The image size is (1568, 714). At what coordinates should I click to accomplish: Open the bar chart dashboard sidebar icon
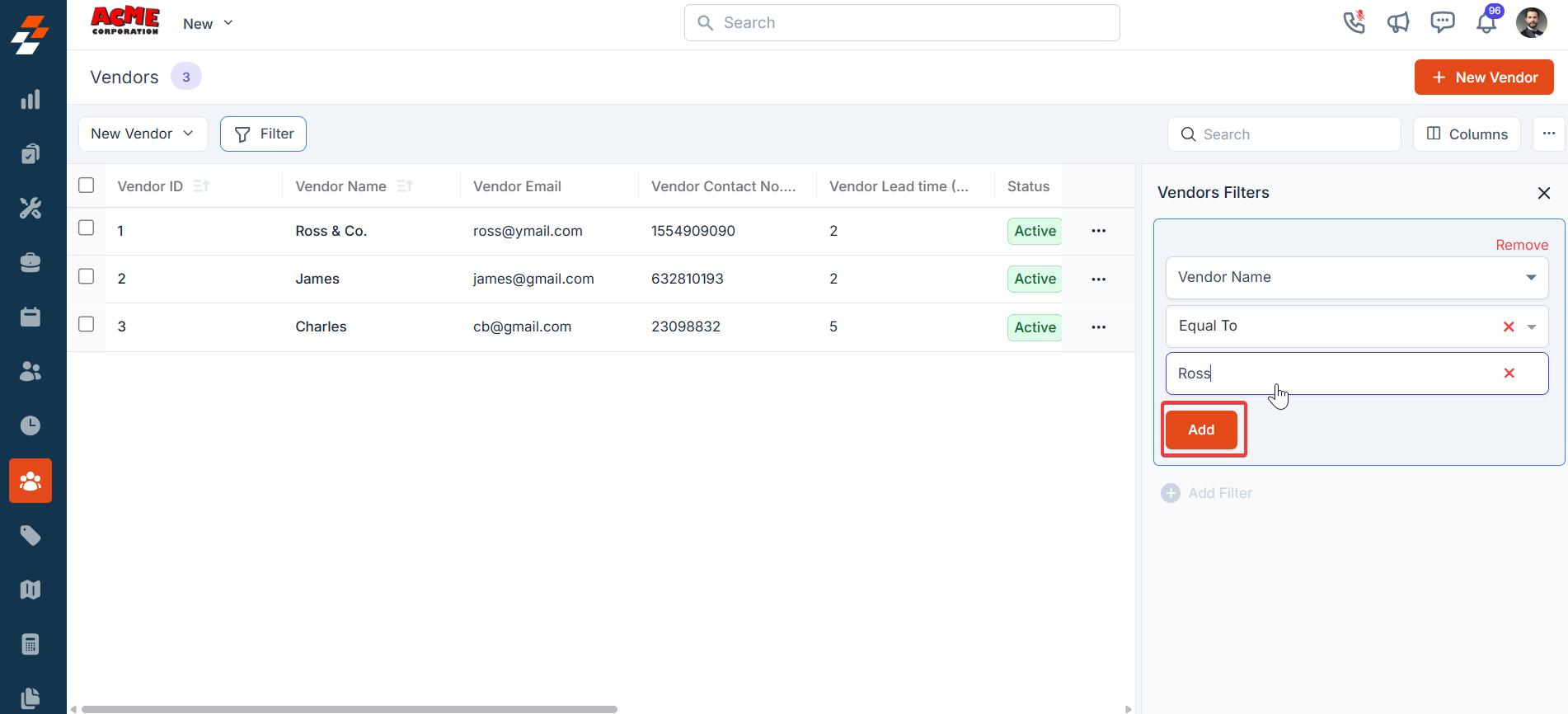(31, 100)
